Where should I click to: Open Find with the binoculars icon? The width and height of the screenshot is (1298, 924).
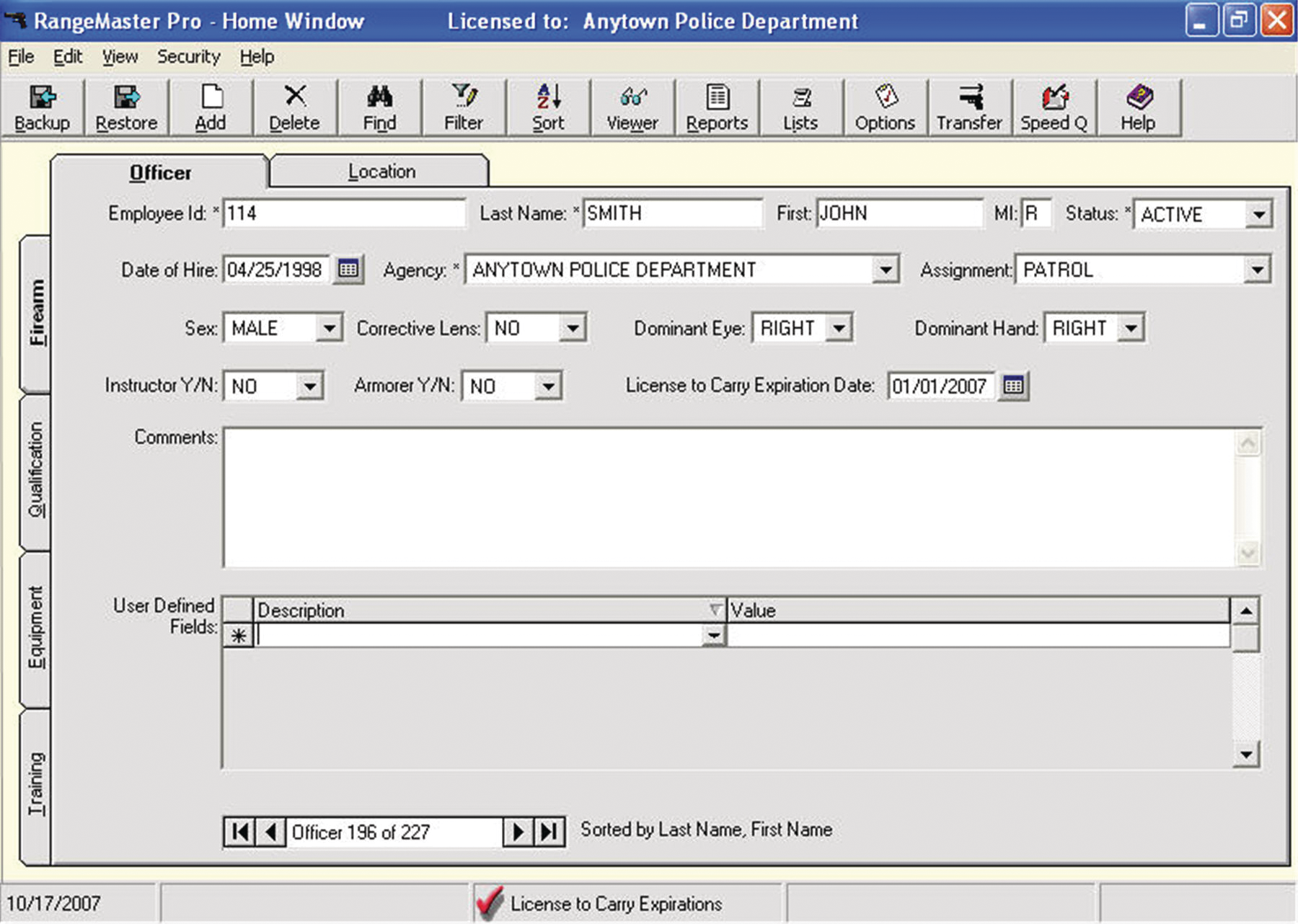(x=379, y=107)
